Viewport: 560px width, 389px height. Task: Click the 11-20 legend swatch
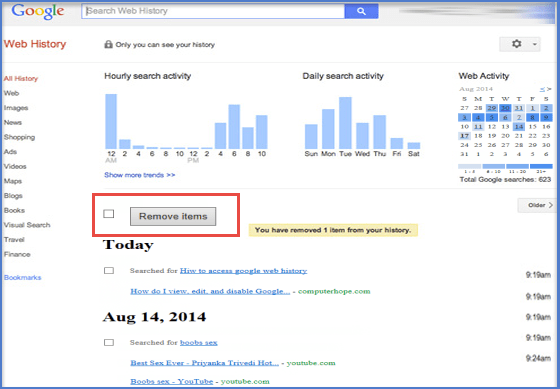pyautogui.click(x=517, y=166)
